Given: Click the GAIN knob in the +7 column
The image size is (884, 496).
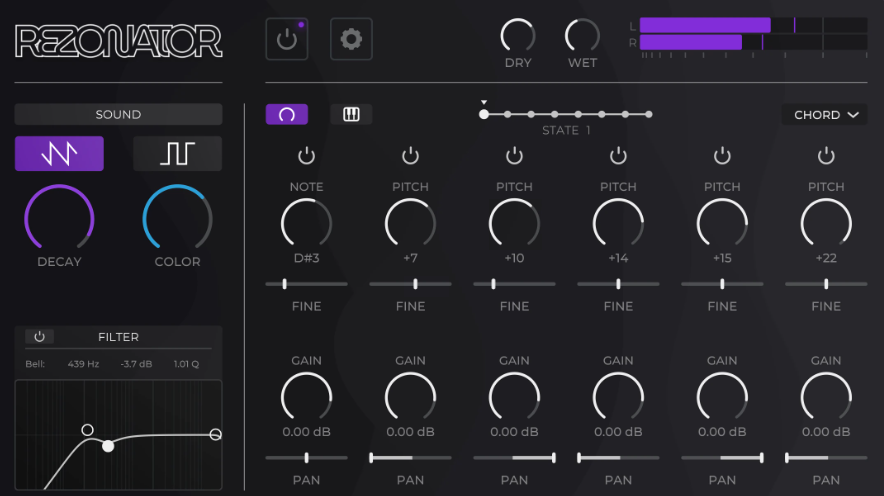Looking at the screenshot, I should 410,397.
